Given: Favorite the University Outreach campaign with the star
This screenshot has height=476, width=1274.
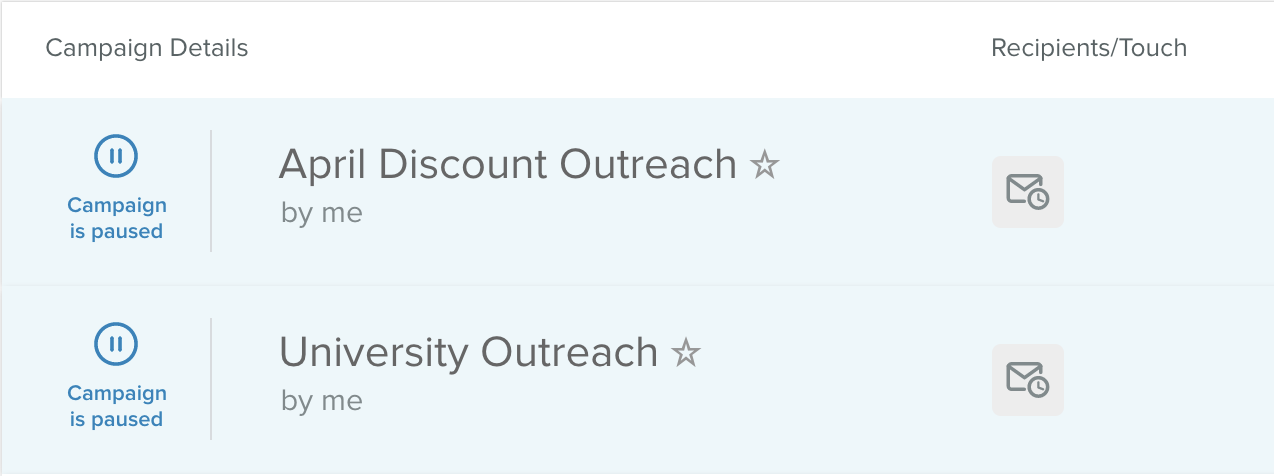Looking at the screenshot, I should (x=686, y=352).
